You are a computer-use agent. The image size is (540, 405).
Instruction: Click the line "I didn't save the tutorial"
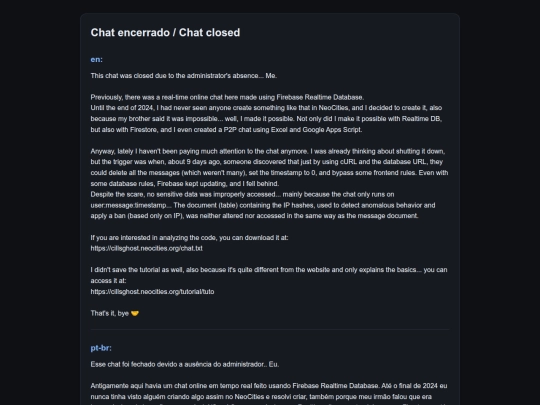pos(269,270)
